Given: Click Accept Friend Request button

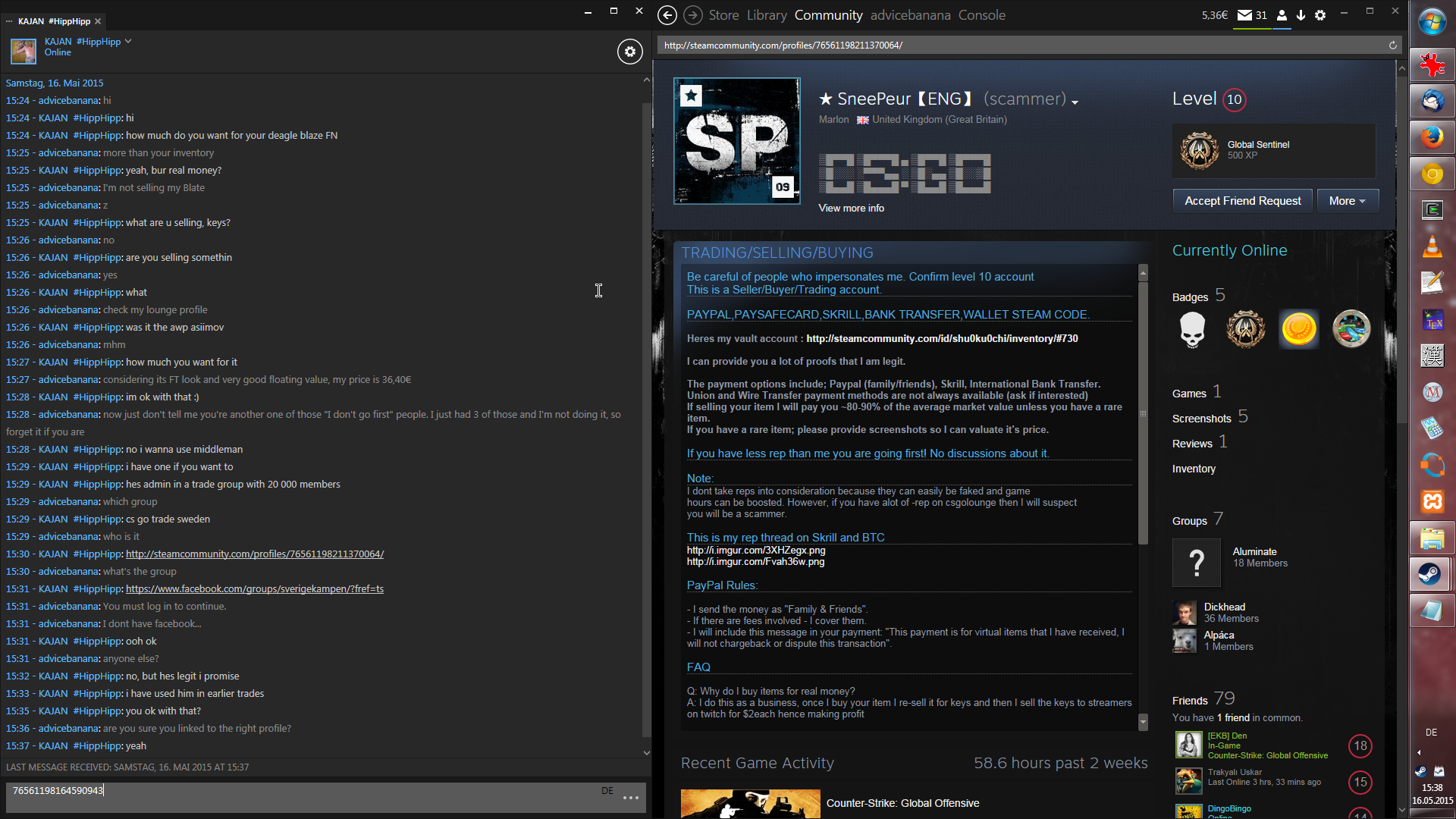Looking at the screenshot, I should click(1242, 201).
